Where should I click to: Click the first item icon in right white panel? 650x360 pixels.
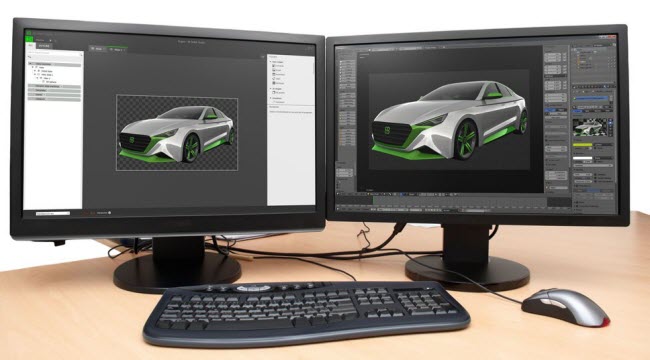point(274,66)
